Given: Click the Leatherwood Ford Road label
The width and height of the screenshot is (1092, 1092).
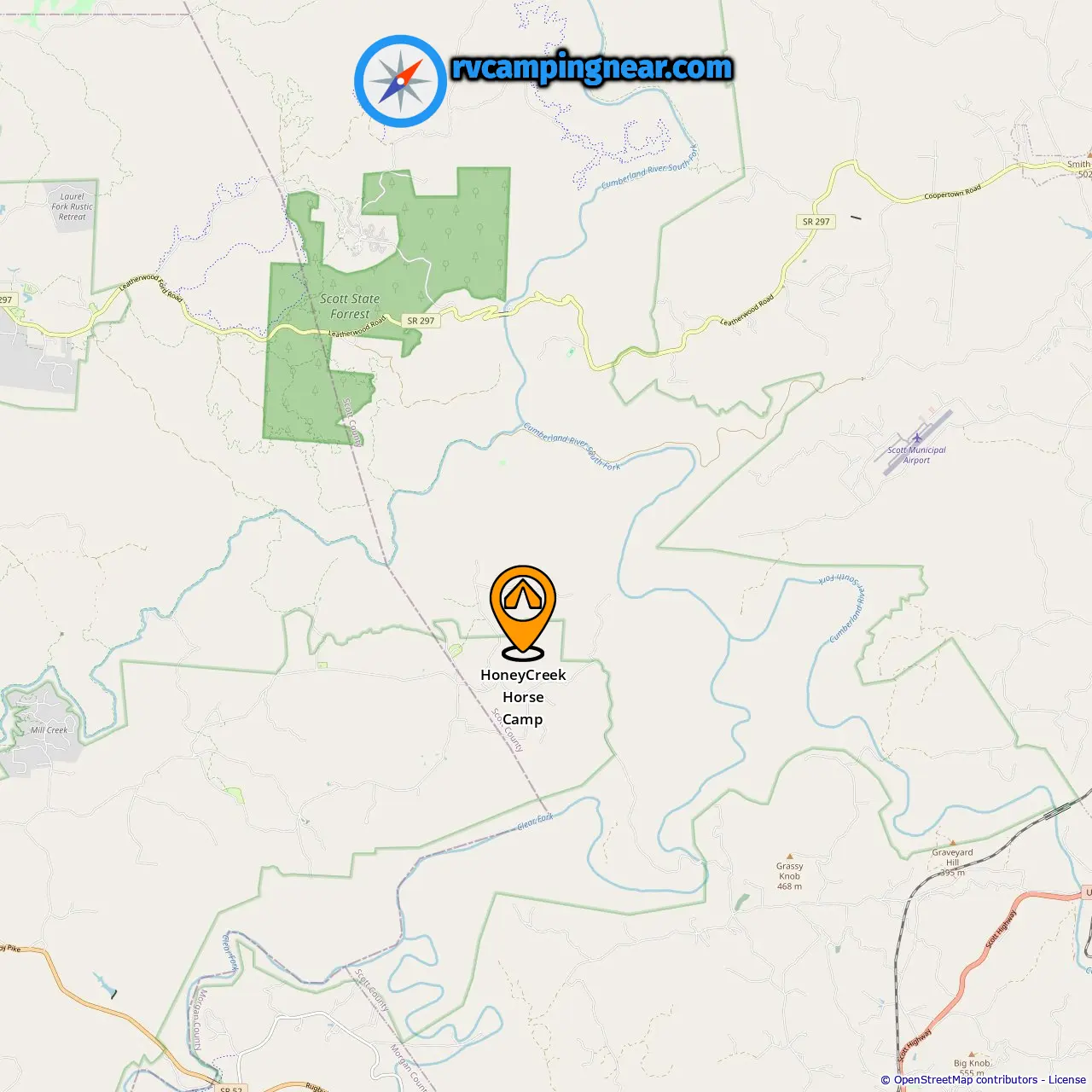Looking at the screenshot, I should [x=151, y=287].
